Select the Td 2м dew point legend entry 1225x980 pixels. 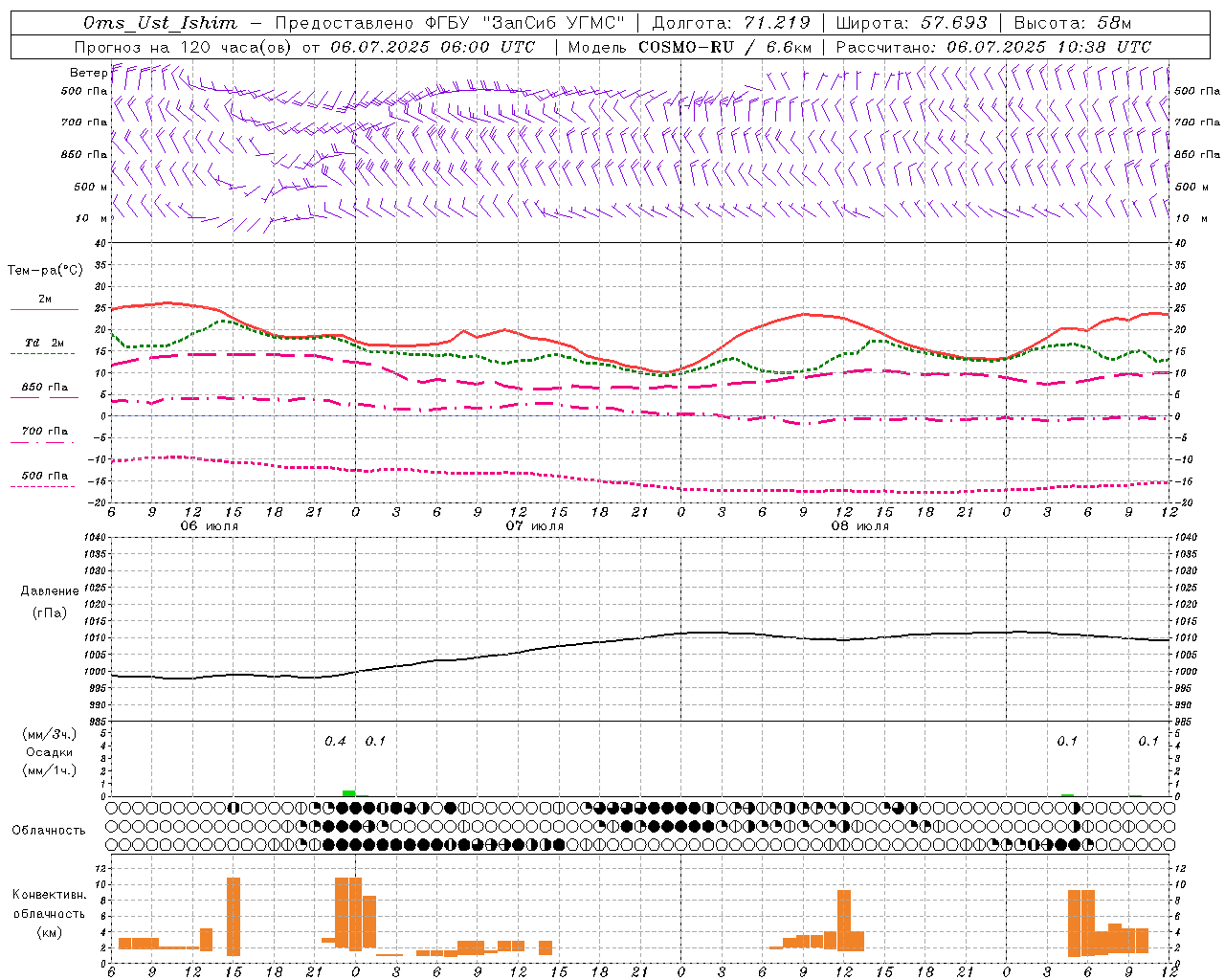coord(44,343)
